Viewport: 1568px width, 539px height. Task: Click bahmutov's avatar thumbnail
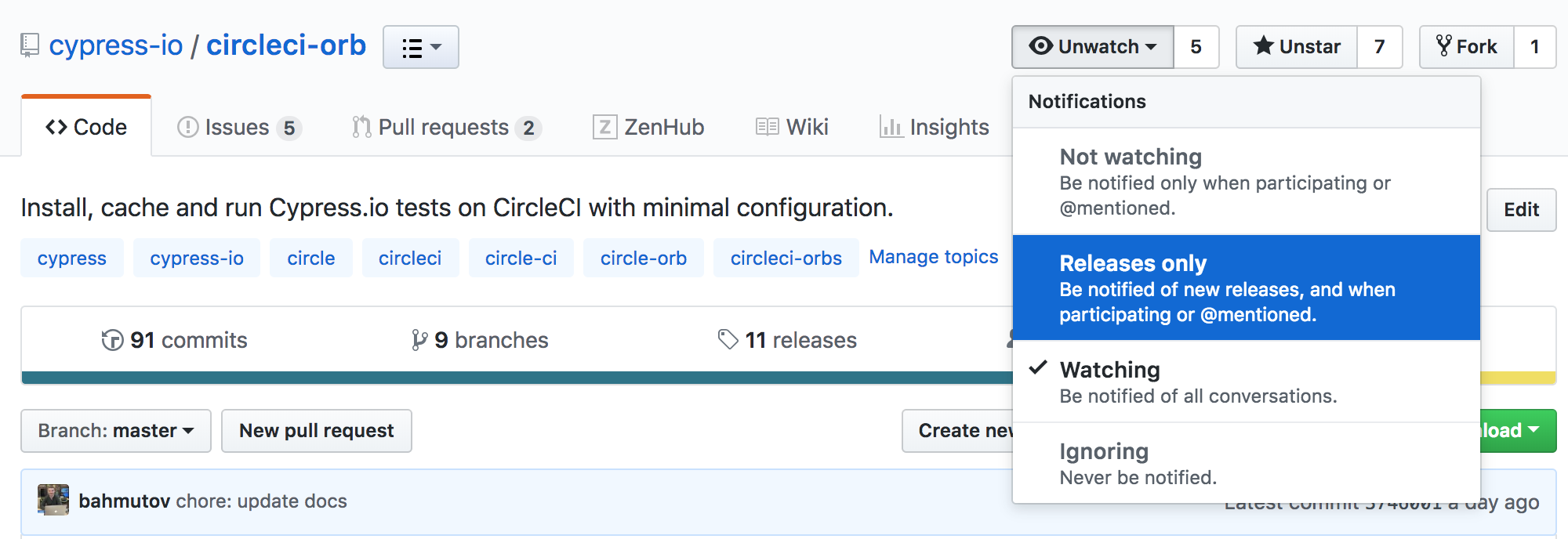(53, 501)
